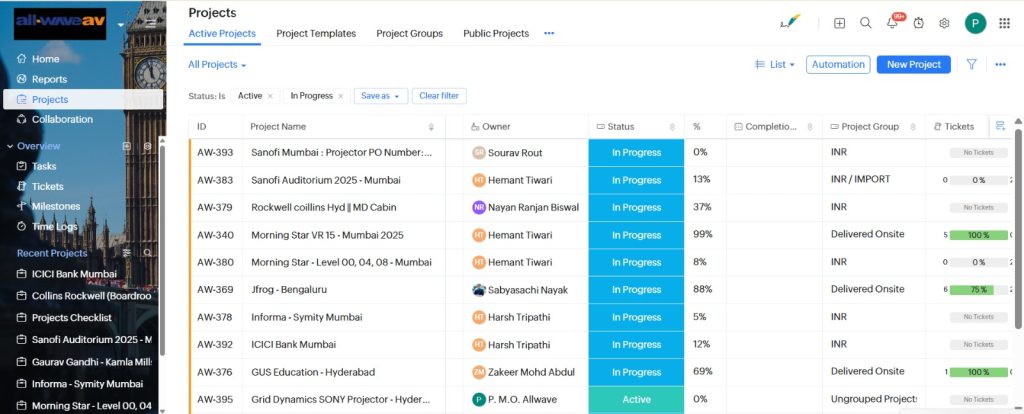Click the quick add plus icon
Screen dimensions: 1024x414
(839, 23)
